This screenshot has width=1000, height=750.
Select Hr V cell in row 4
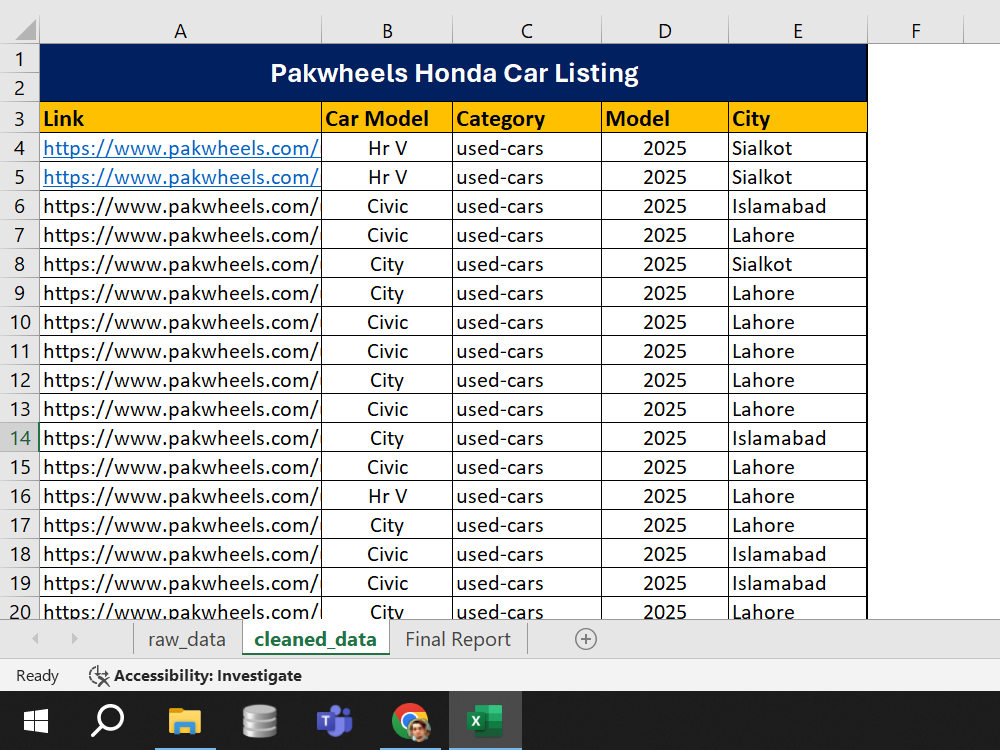(387, 148)
